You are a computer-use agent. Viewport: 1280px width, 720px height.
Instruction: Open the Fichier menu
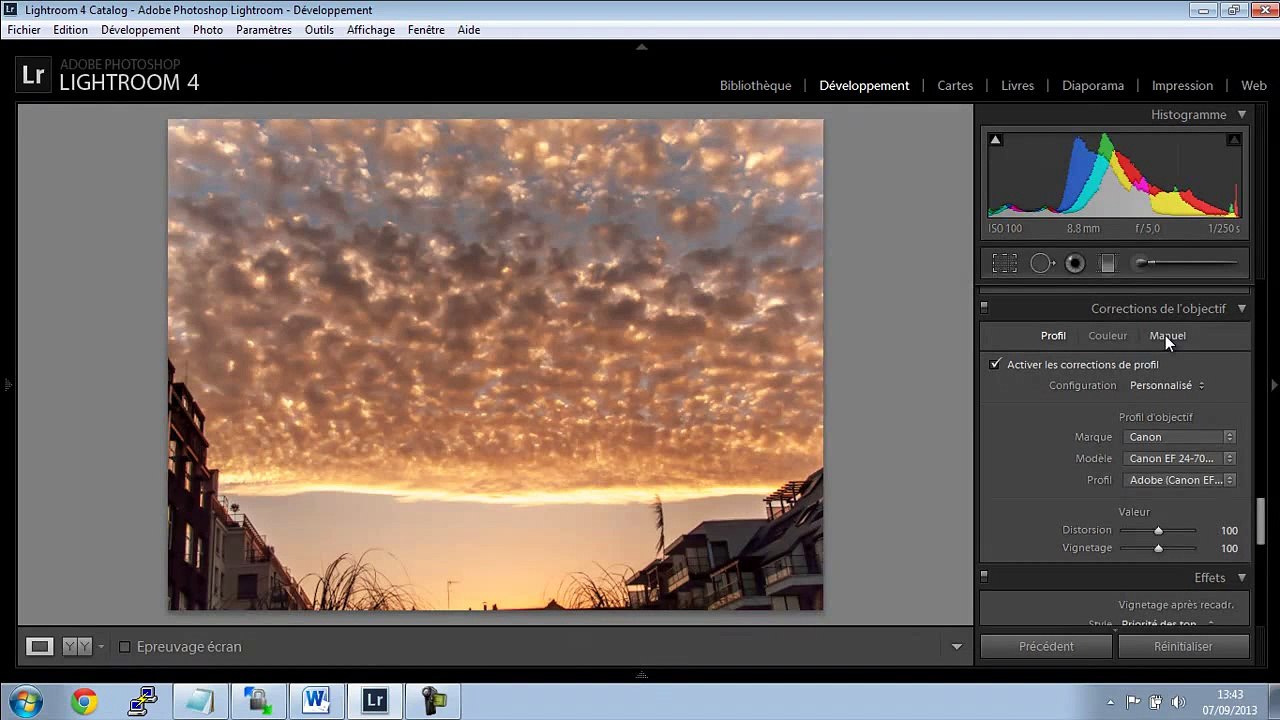[x=24, y=30]
